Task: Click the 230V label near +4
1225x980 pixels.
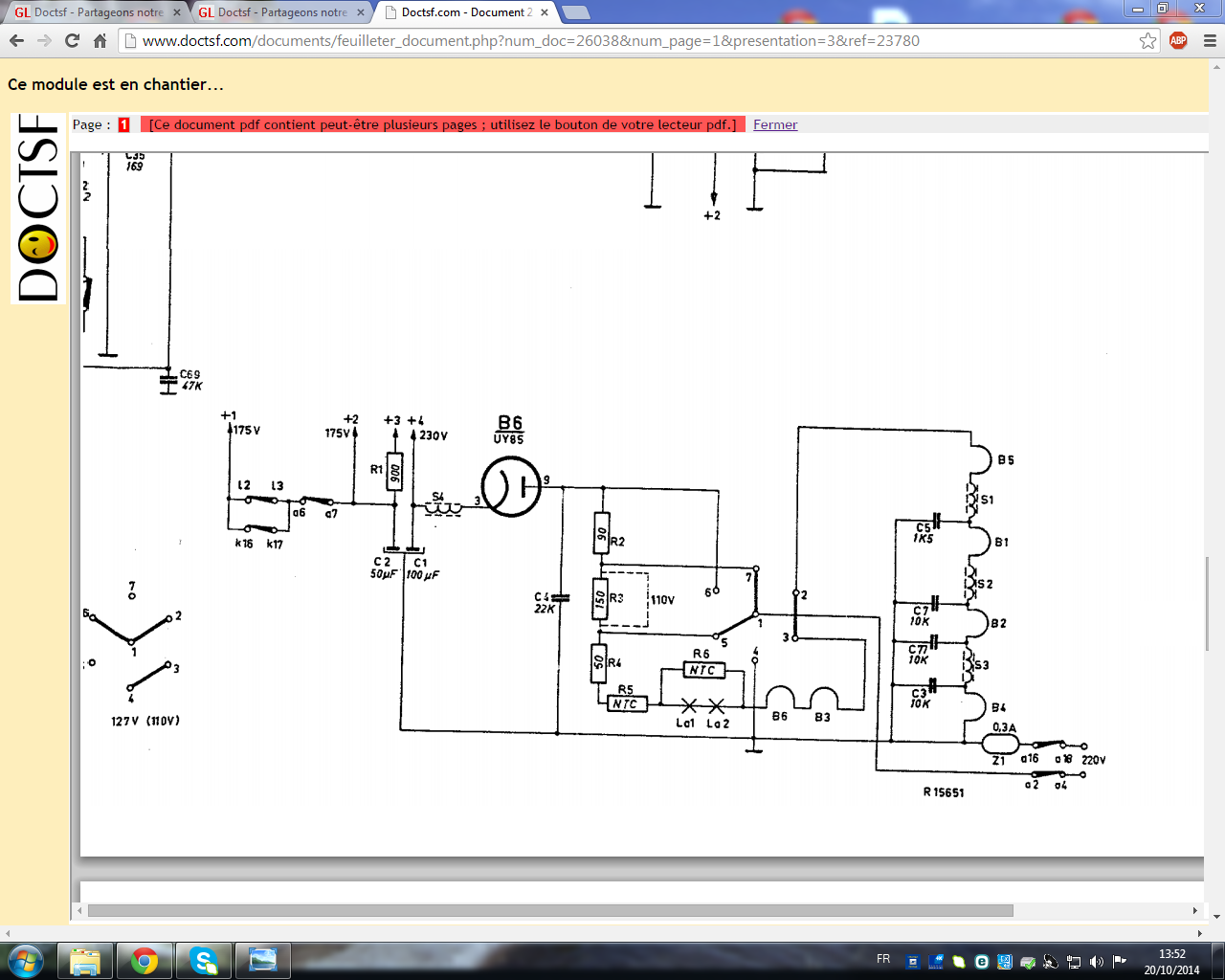Action: tap(433, 435)
